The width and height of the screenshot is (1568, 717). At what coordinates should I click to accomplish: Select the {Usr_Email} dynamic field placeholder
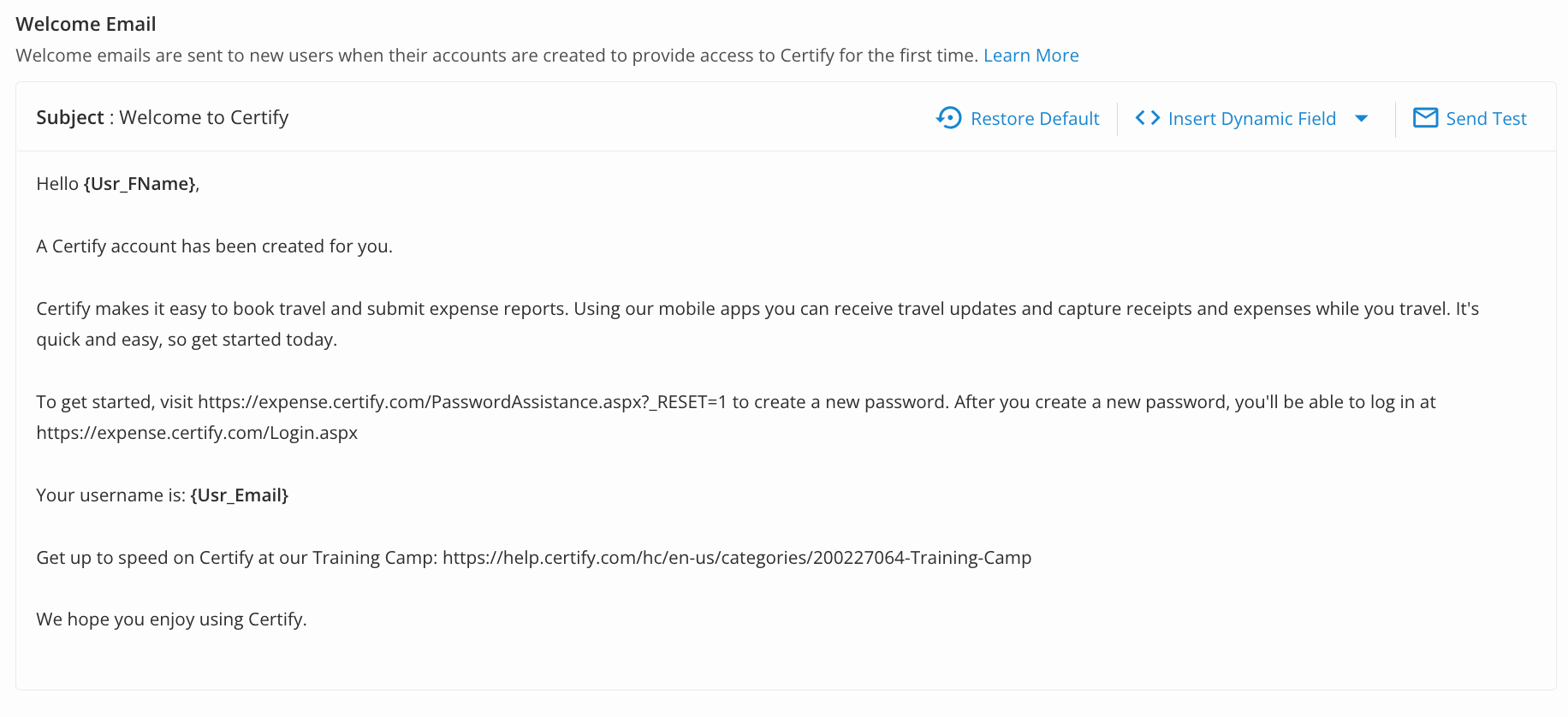[239, 495]
